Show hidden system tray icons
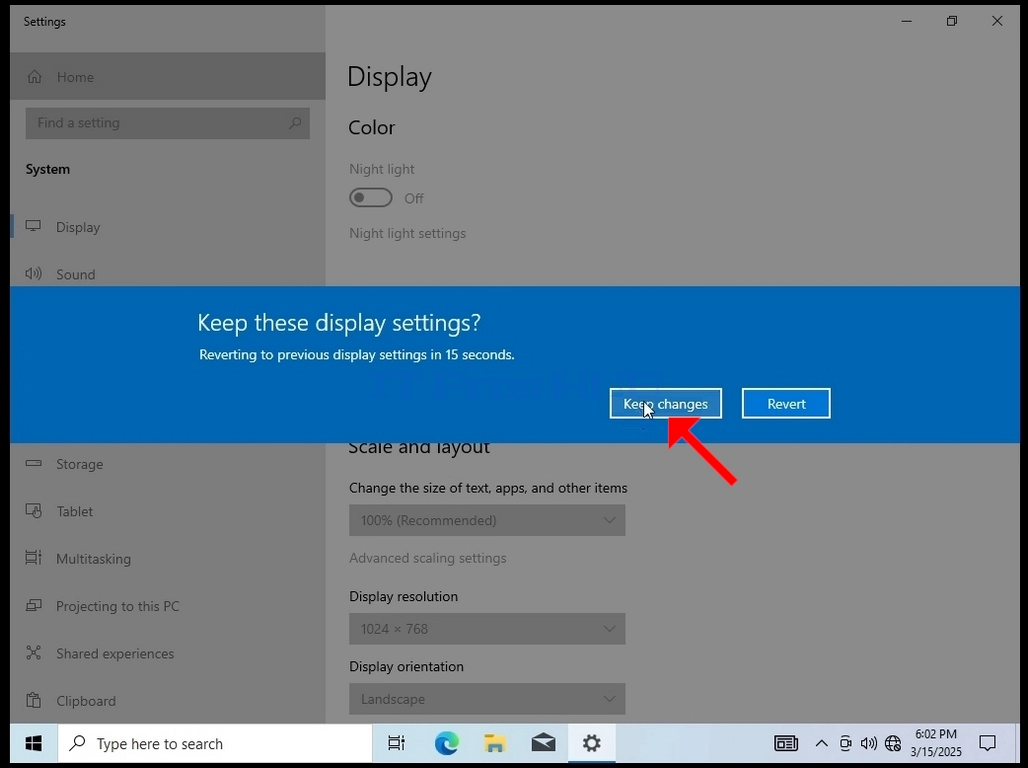Screen dimensions: 1028x768 (x=821, y=743)
